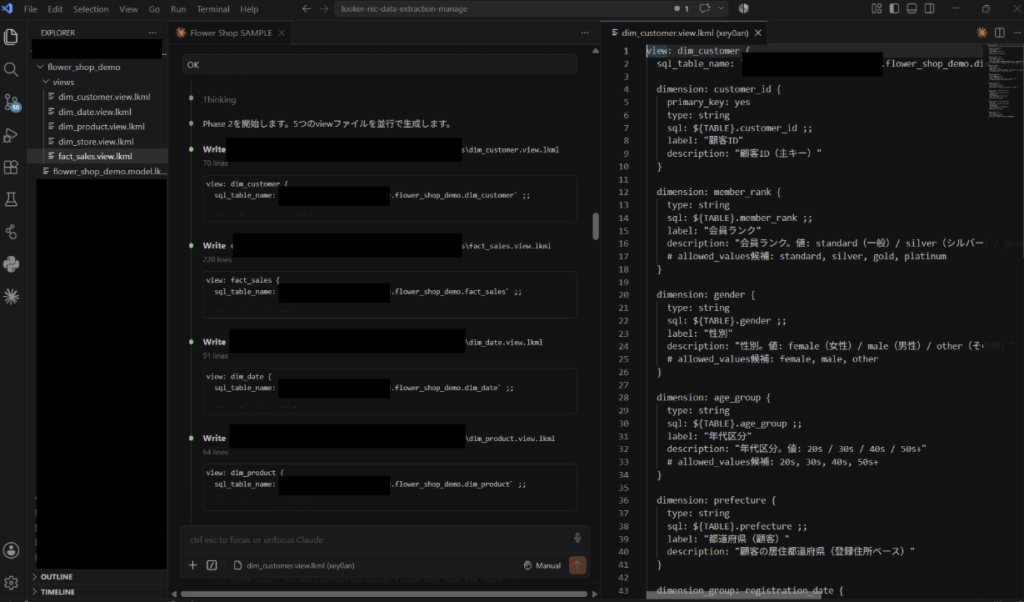Open the Accounts icon in activity bar

pos(11,550)
